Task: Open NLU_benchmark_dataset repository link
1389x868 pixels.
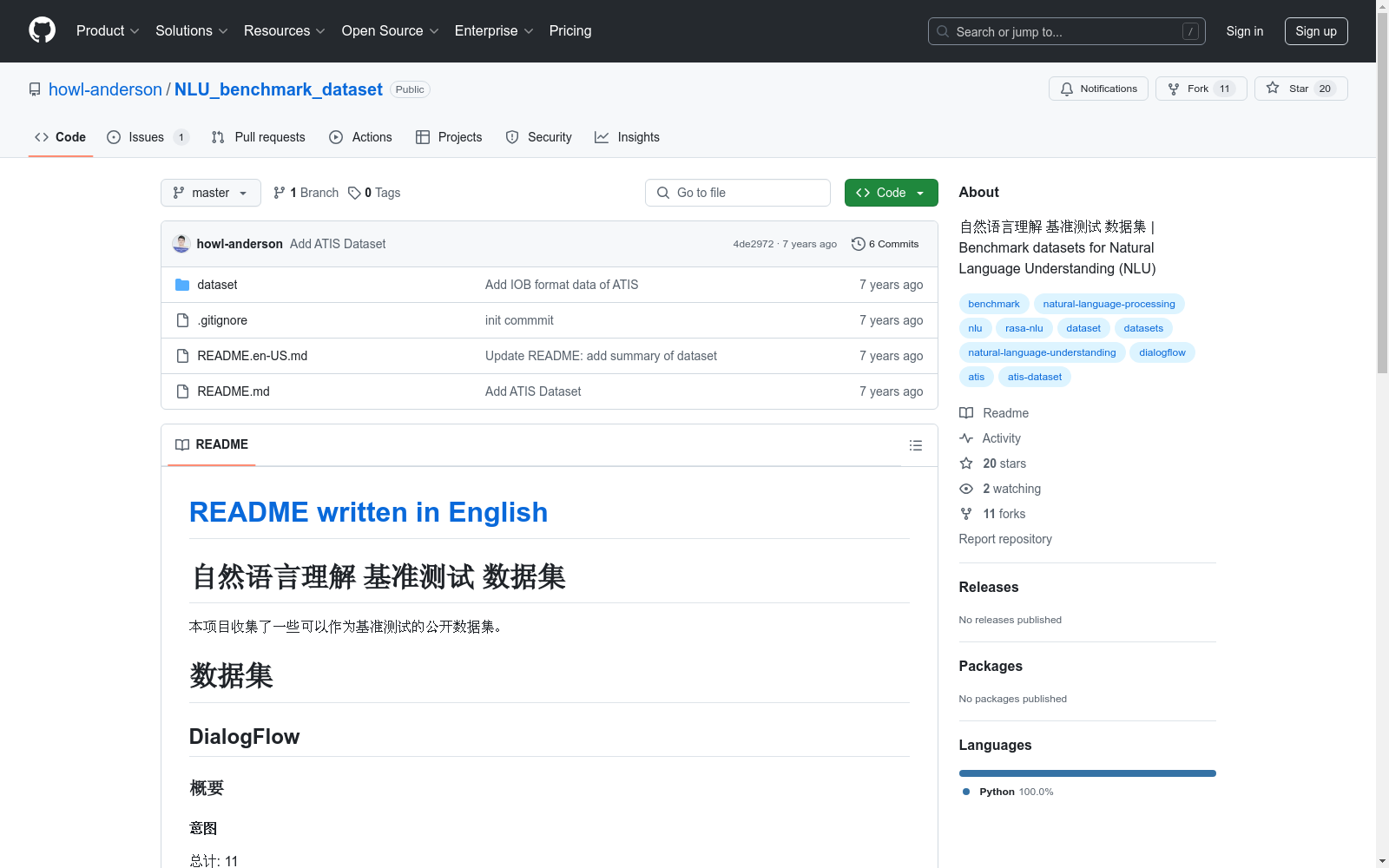Action: [x=279, y=89]
